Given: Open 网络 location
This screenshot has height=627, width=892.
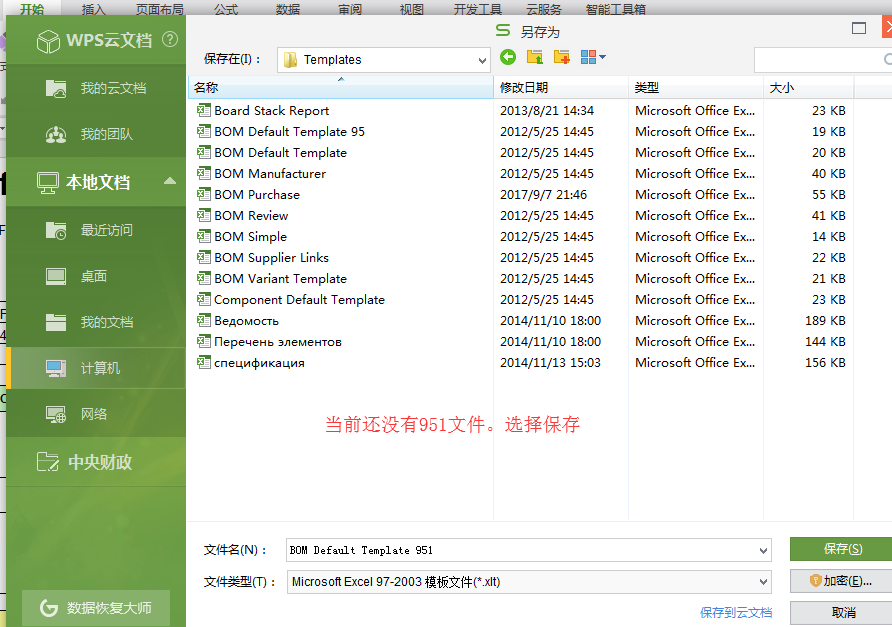Looking at the screenshot, I should (x=96, y=414).
